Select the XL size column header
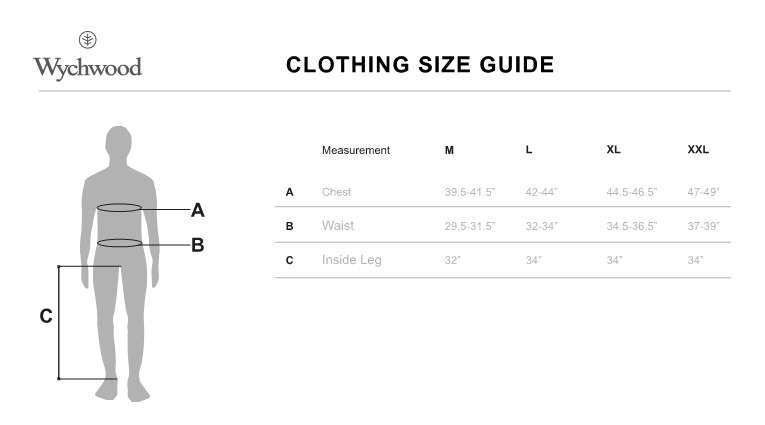The width and height of the screenshot is (765, 425). 613,151
